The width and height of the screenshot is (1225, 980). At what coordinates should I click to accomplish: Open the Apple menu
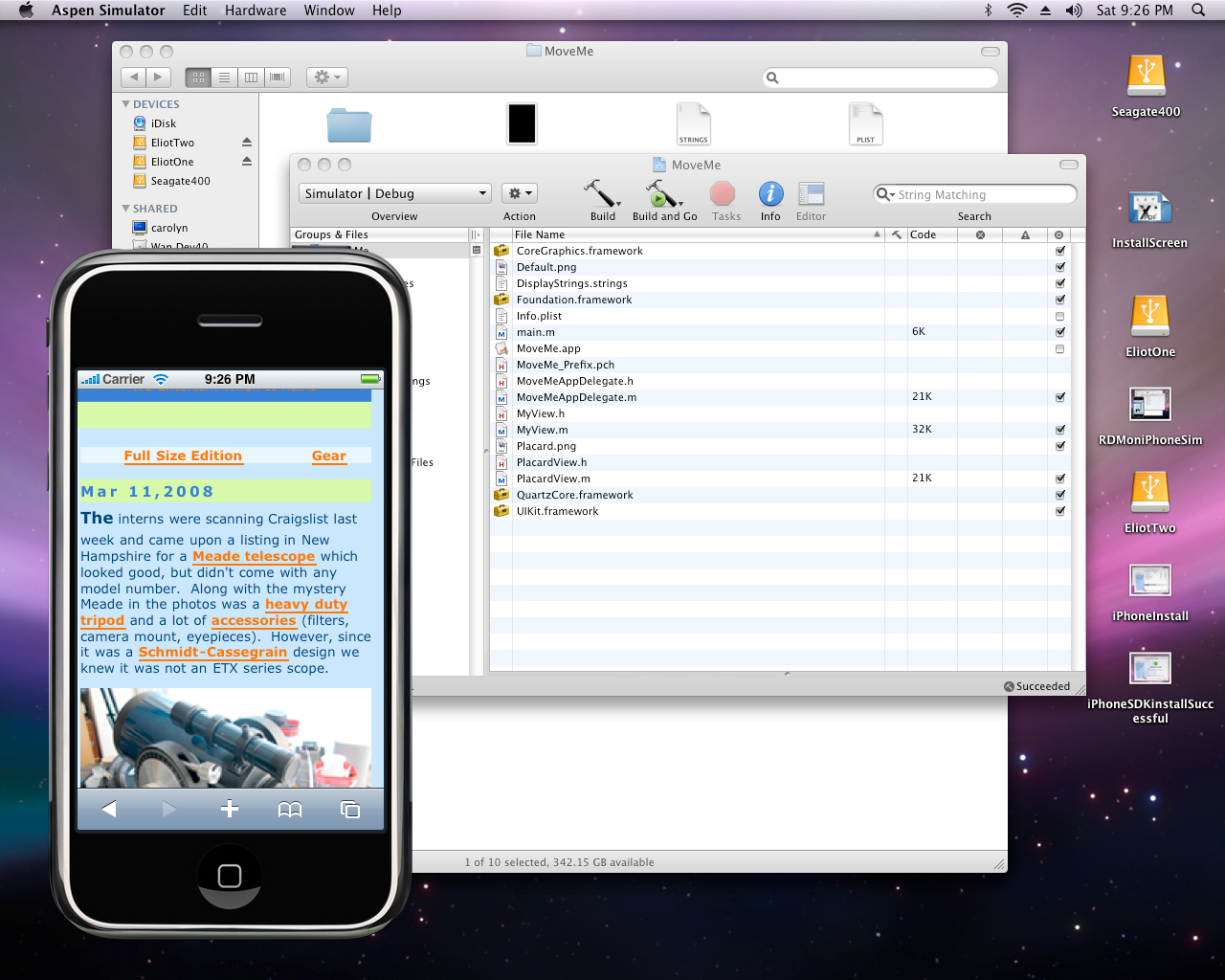26,11
